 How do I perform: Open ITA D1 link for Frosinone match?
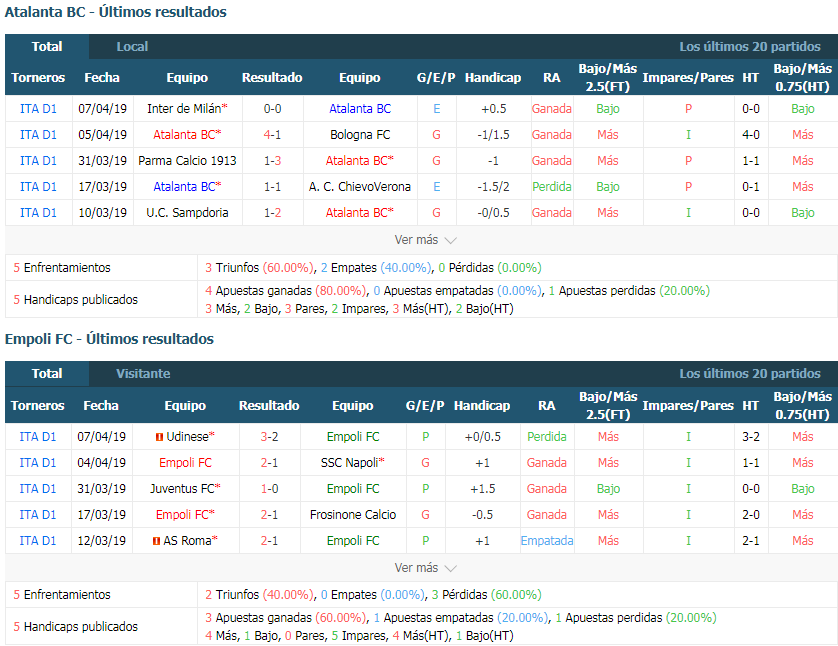pos(37,515)
